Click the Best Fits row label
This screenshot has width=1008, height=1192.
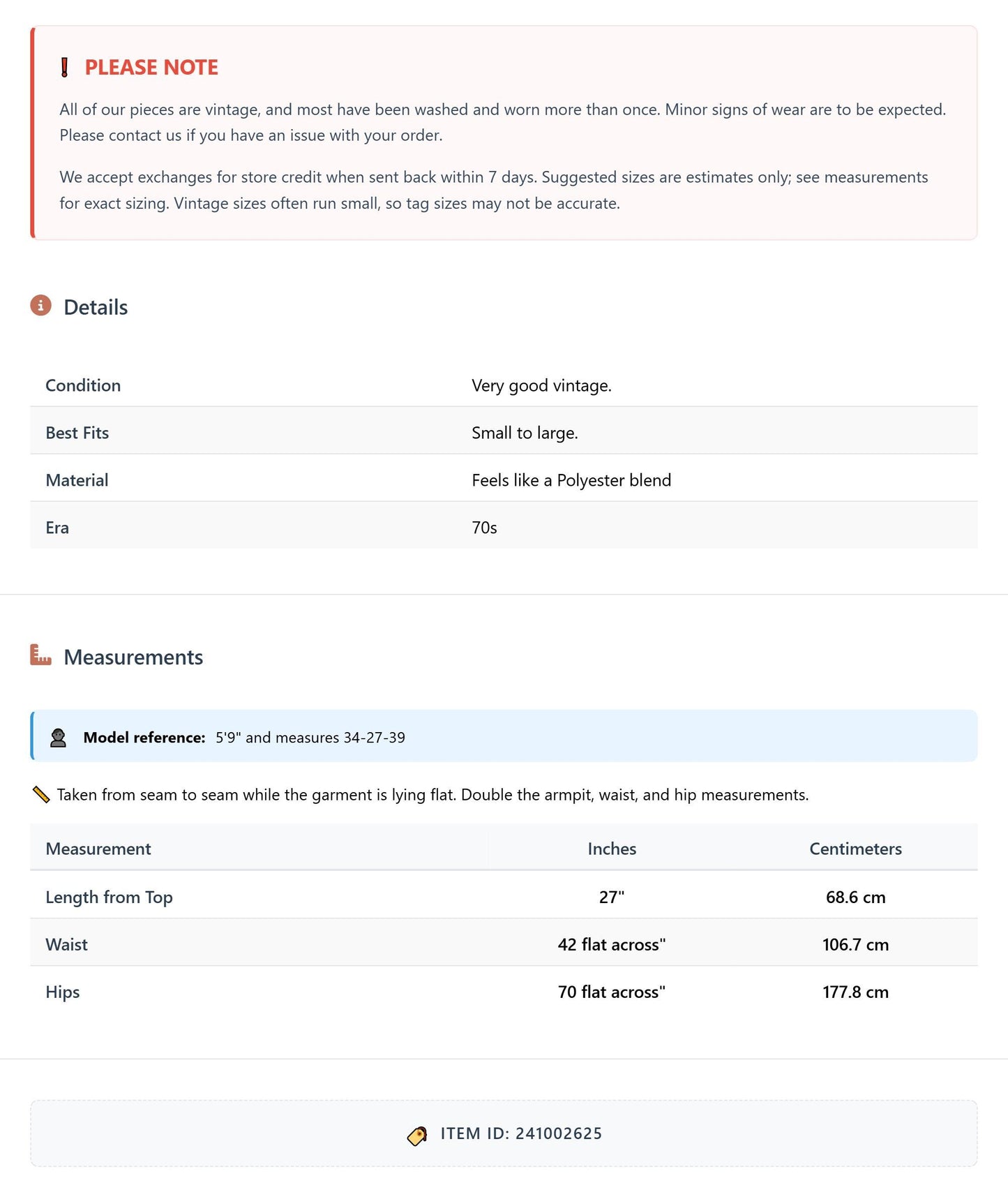[77, 433]
